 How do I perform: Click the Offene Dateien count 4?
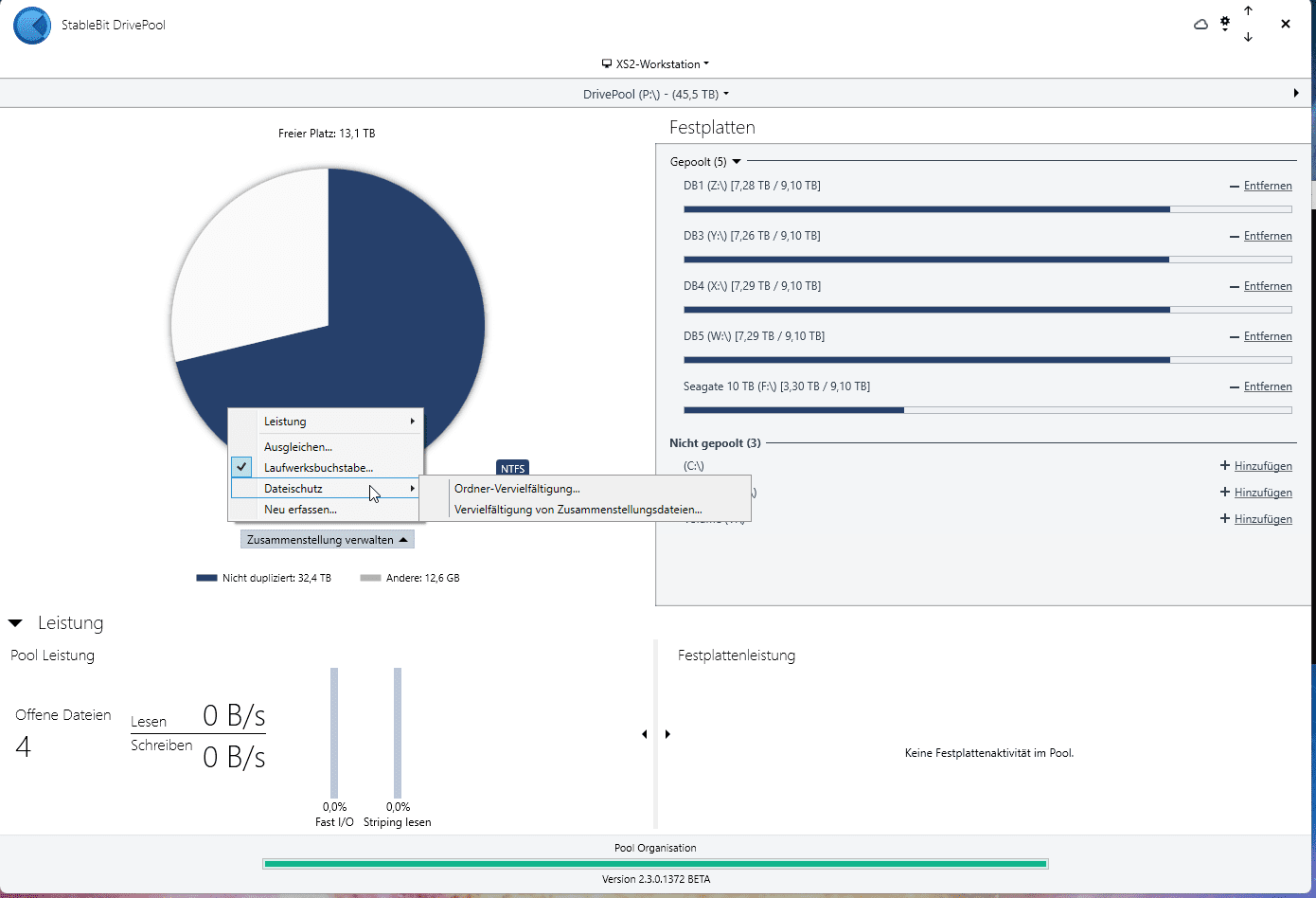[x=24, y=747]
